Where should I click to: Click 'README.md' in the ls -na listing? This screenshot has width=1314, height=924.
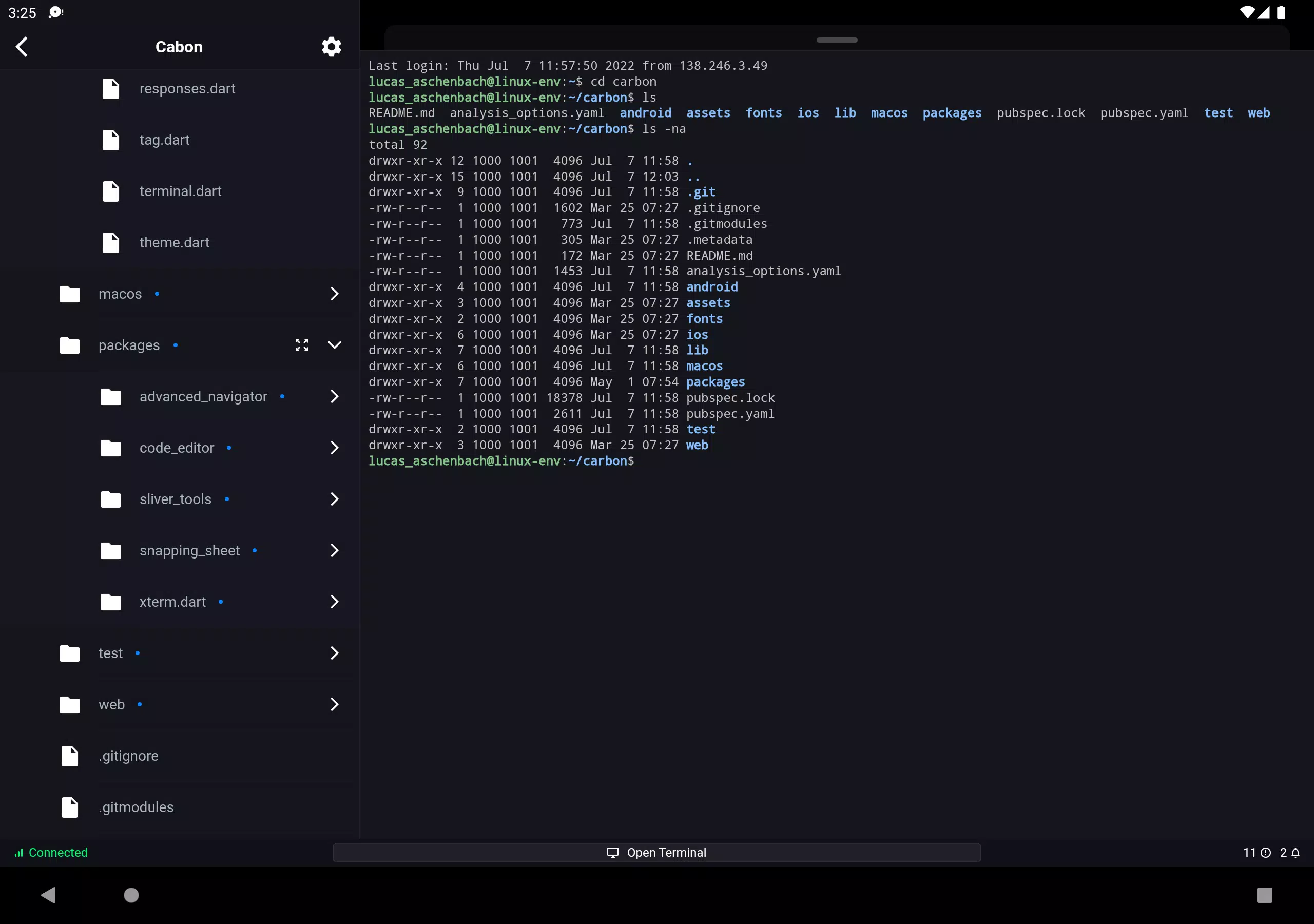pyautogui.click(x=720, y=255)
